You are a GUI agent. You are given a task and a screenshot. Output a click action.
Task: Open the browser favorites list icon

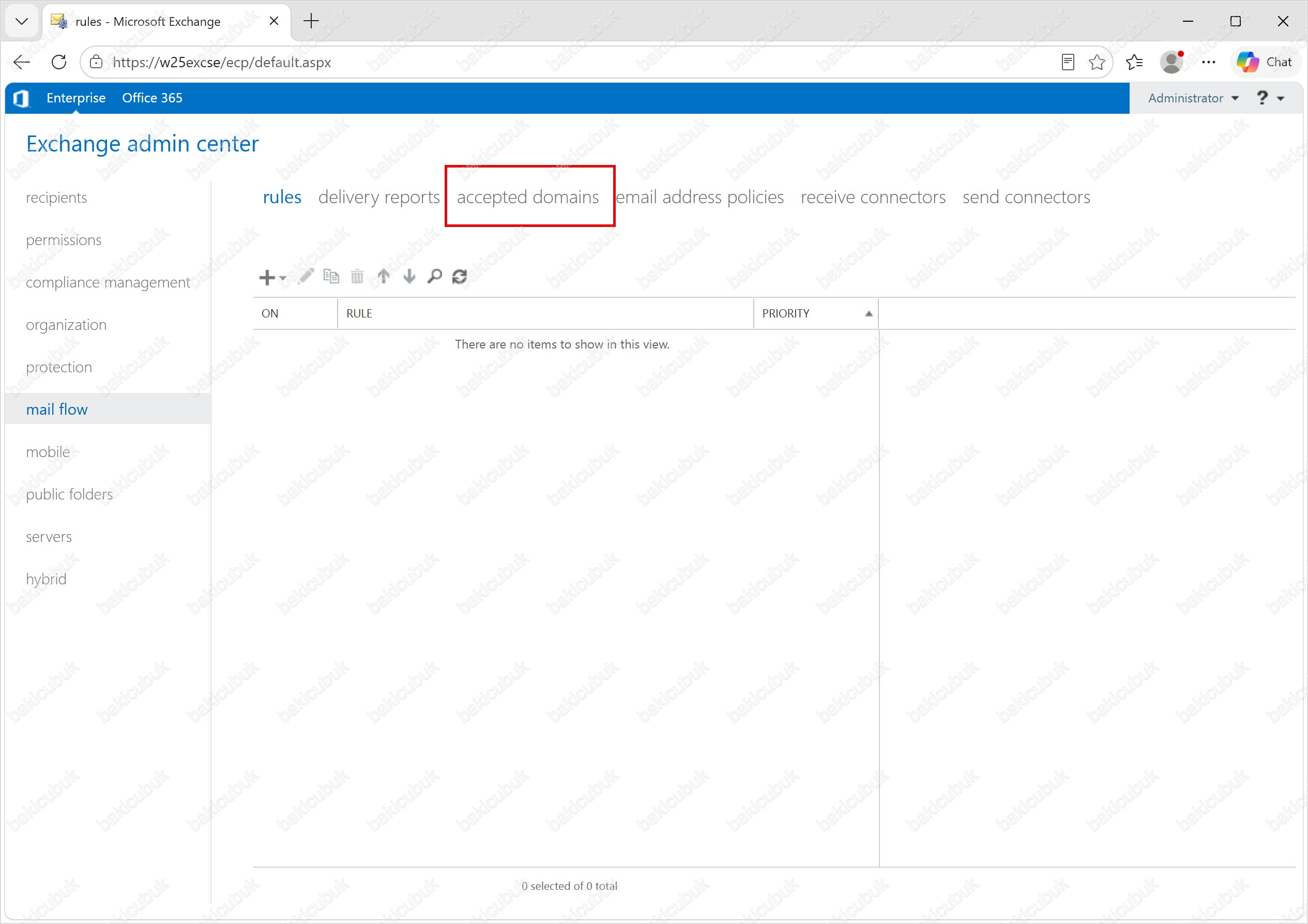pos(1134,62)
